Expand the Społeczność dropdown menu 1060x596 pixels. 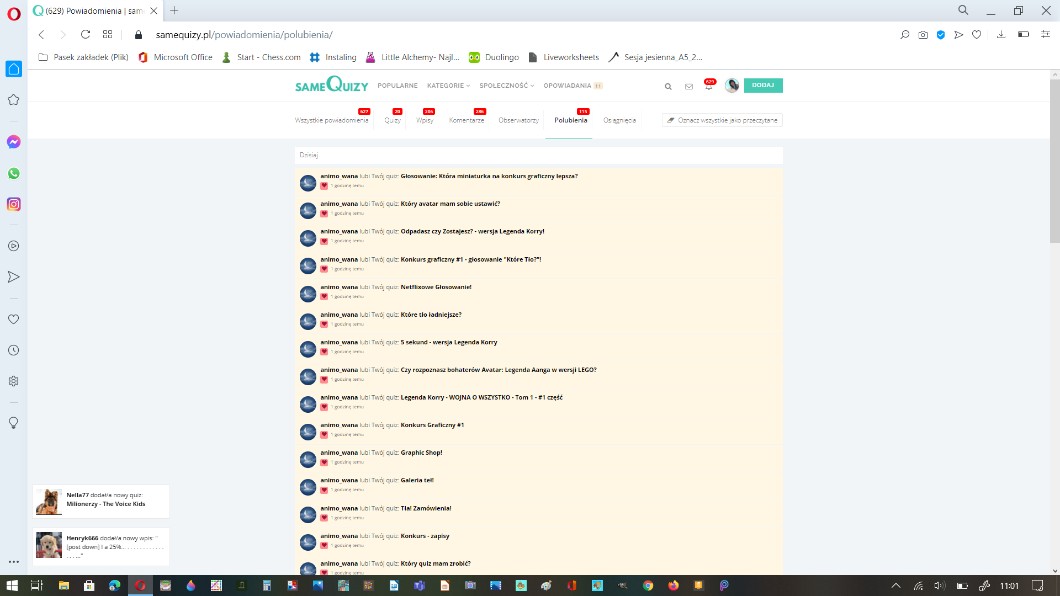tap(506, 86)
